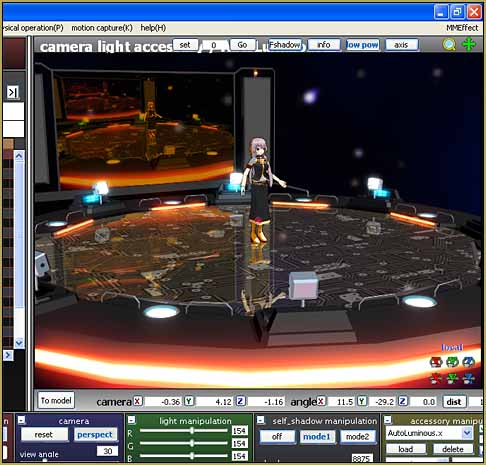Open the motion capture(K) menu

(x=102, y=28)
